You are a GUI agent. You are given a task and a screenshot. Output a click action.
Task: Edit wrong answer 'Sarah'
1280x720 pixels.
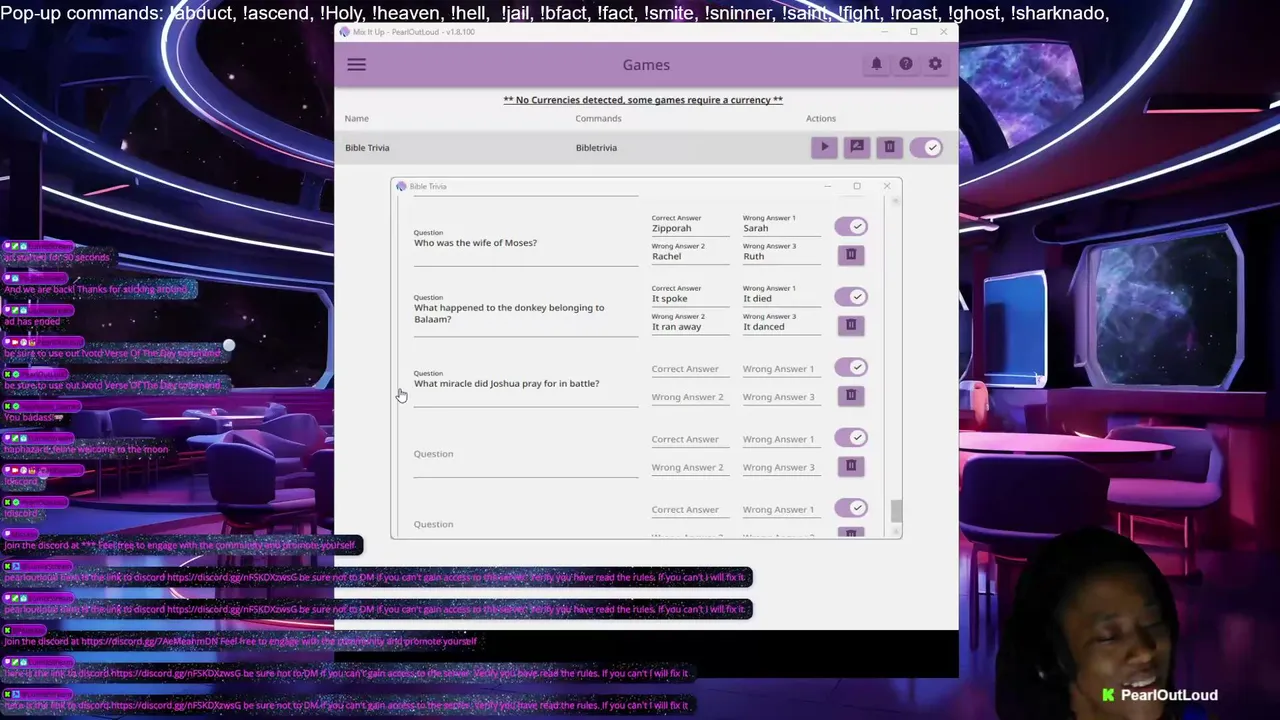coord(781,228)
